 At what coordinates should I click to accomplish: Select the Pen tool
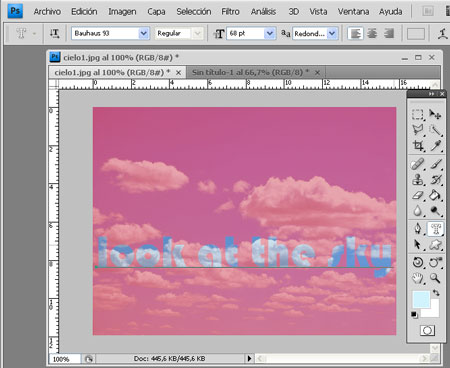click(417, 229)
